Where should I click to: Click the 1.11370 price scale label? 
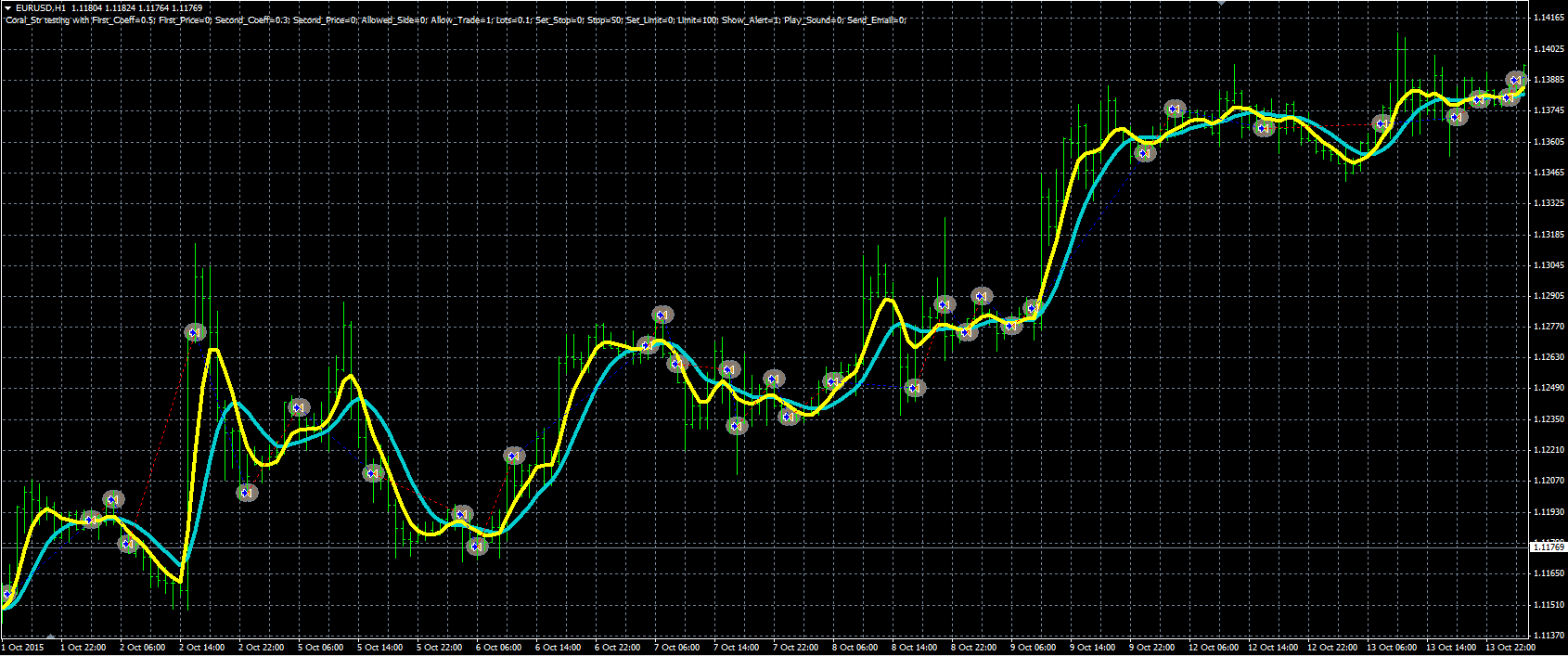tap(1549, 636)
